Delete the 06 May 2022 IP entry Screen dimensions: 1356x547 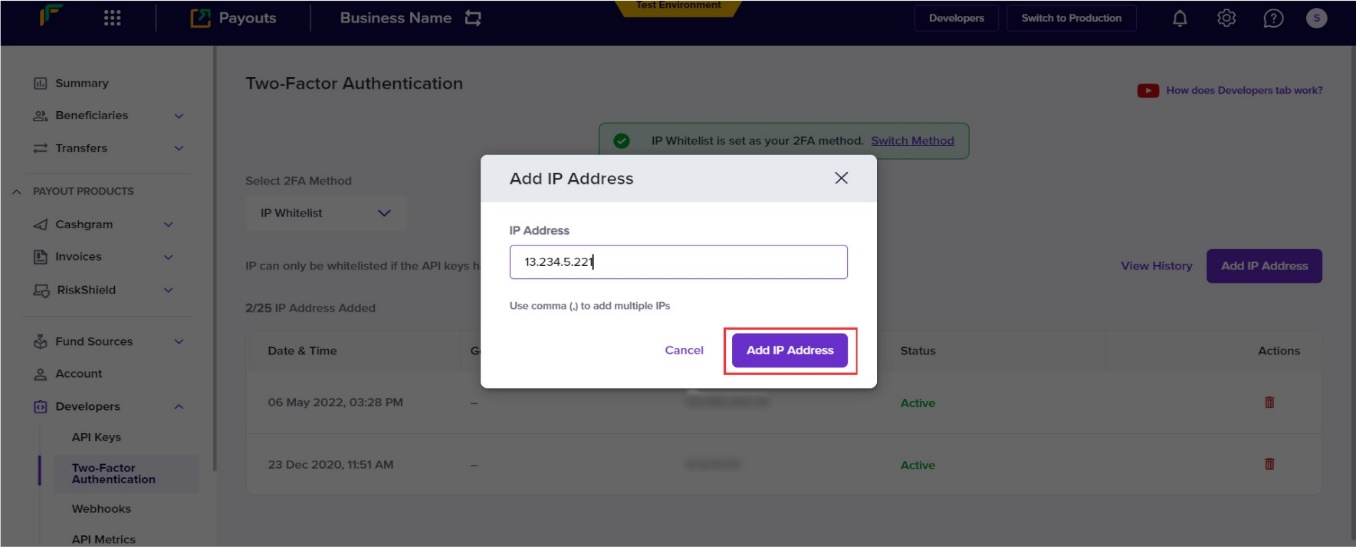coord(1269,402)
